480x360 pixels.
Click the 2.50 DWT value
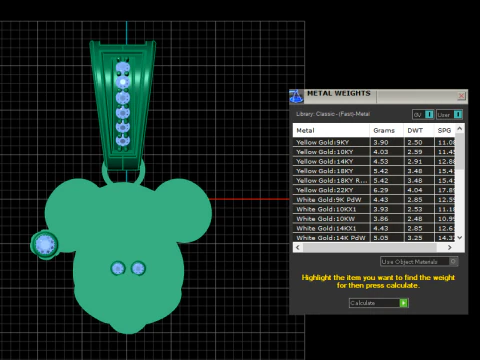415,142
